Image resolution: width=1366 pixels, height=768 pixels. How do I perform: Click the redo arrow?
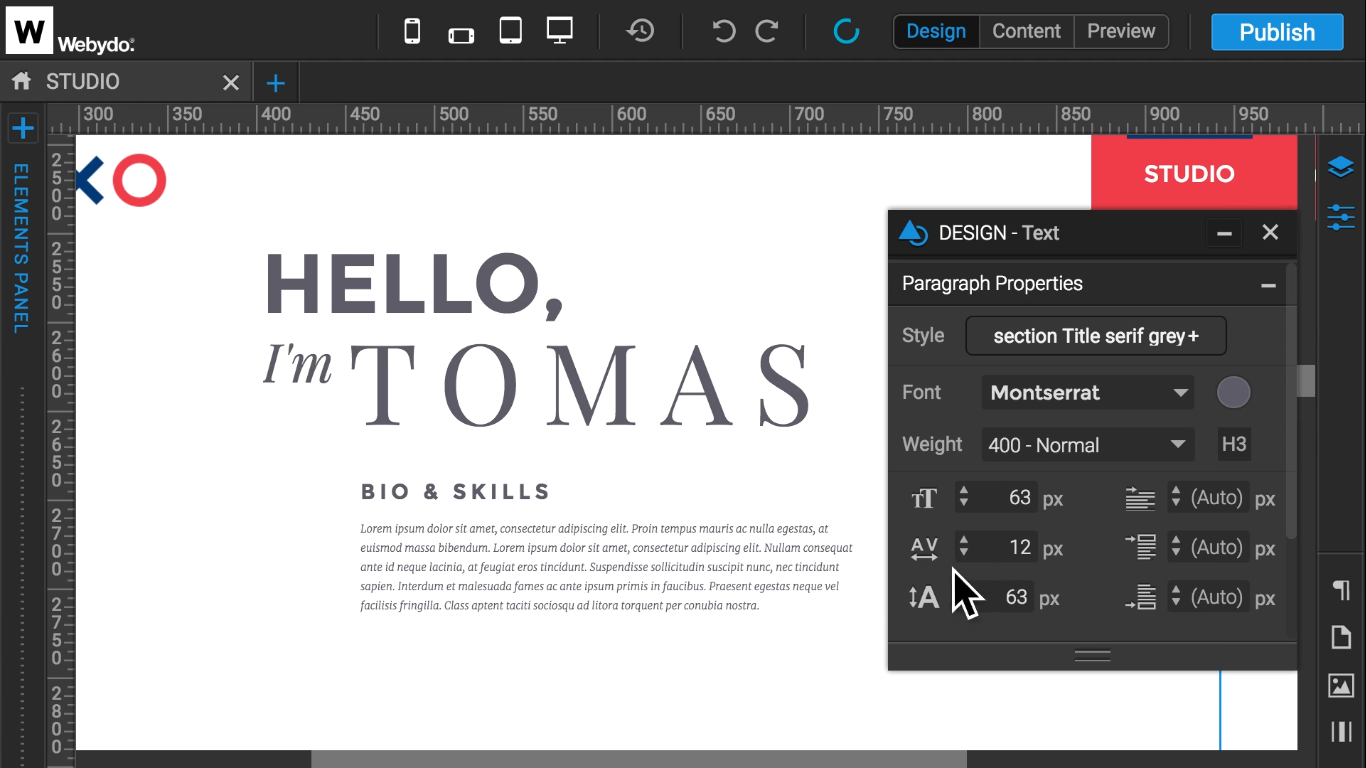(x=767, y=31)
